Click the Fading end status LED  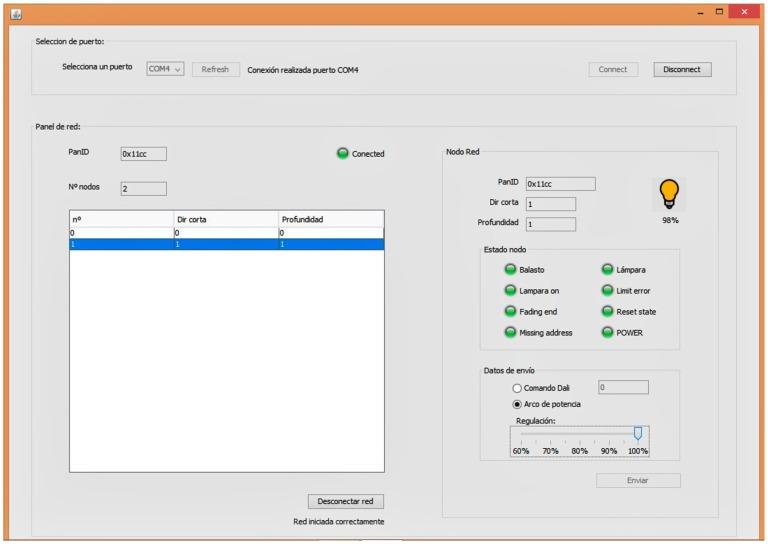click(510, 312)
